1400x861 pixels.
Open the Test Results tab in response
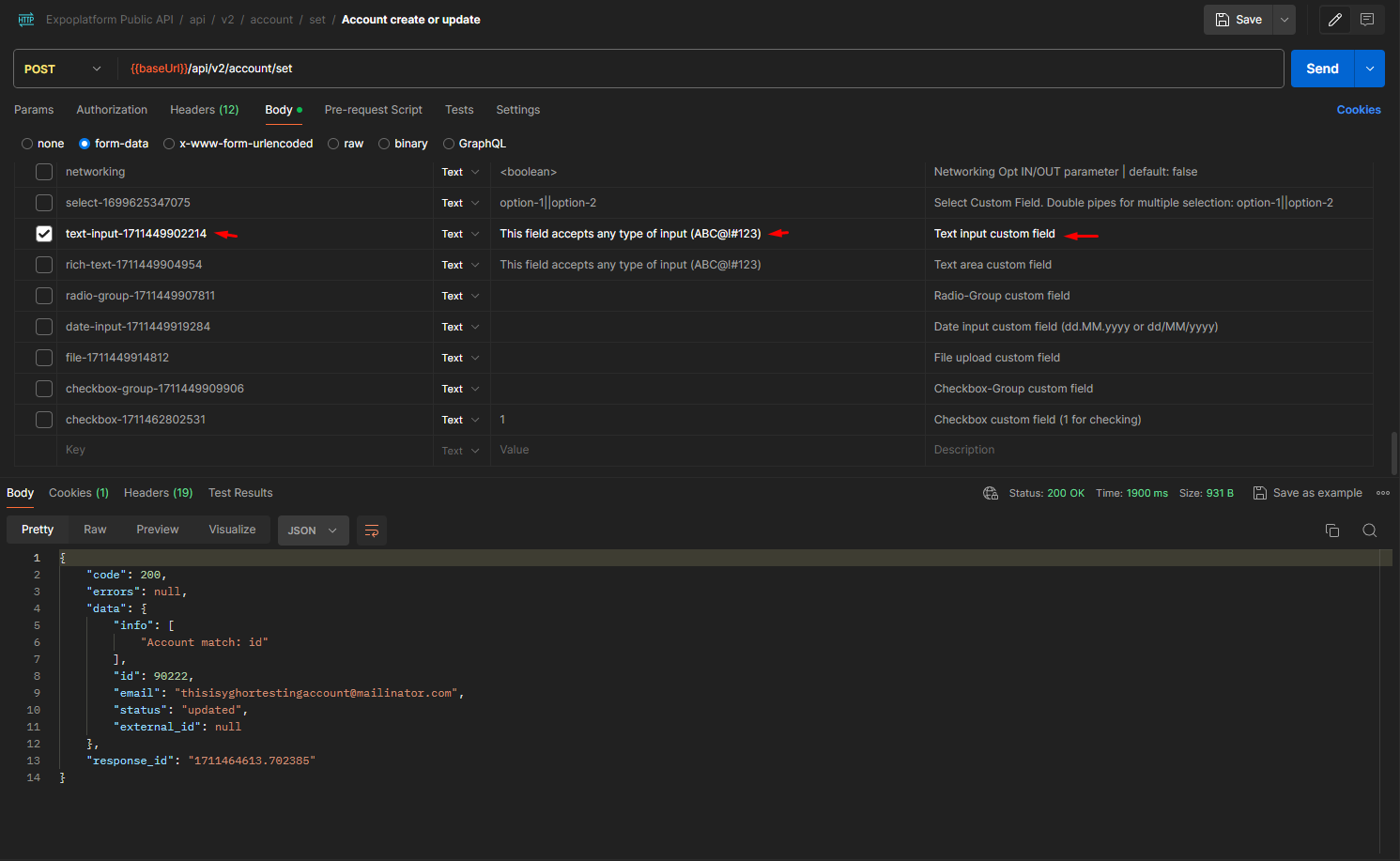point(240,492)
